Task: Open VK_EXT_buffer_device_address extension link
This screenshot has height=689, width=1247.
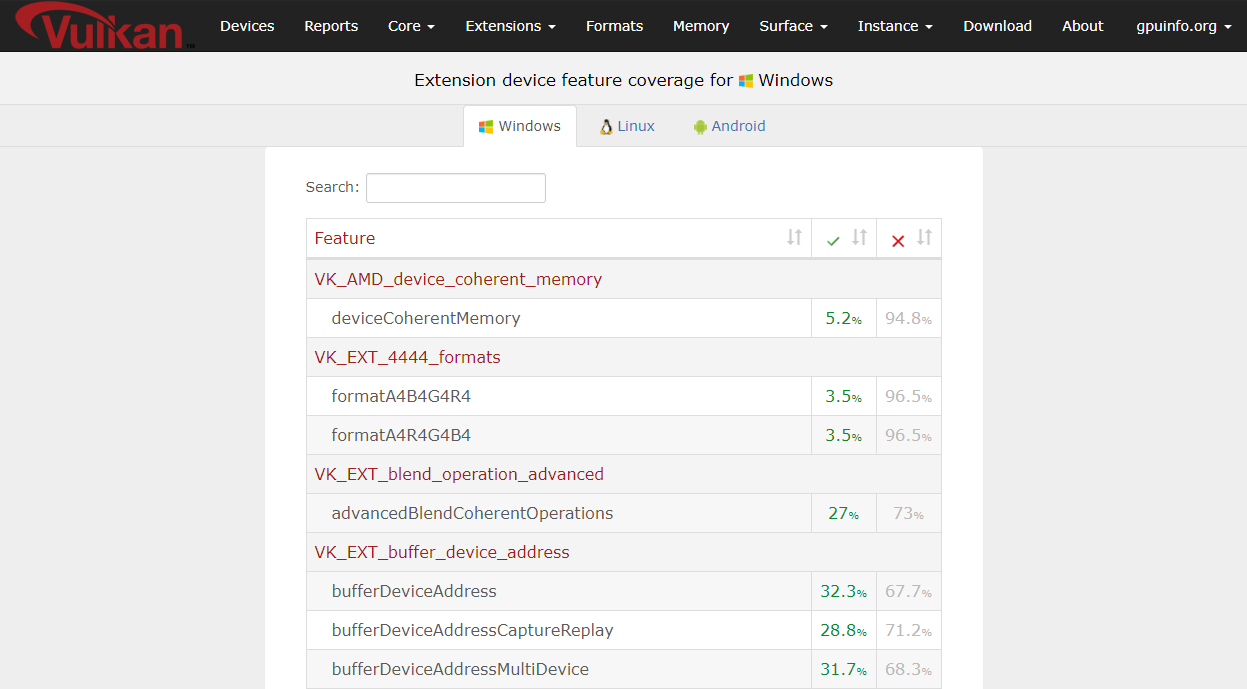Action: (442, 552)
